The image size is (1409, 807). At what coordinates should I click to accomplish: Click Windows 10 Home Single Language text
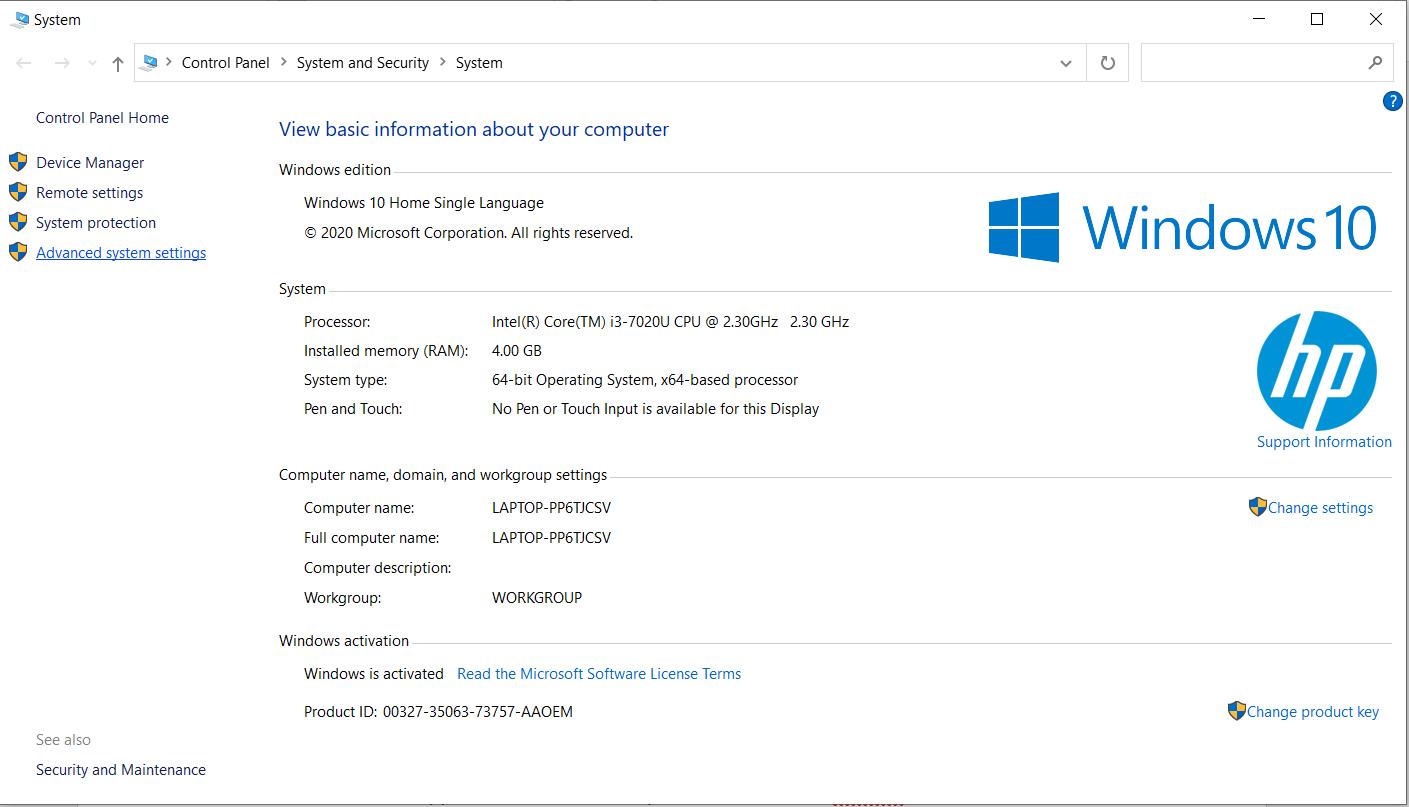424,203
